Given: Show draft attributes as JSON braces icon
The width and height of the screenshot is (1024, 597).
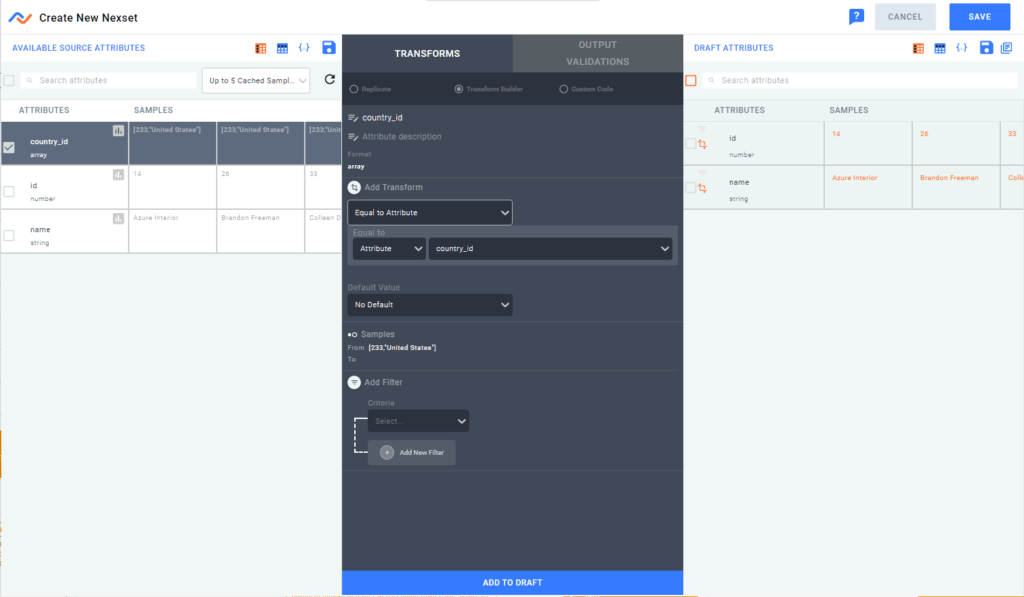Looking at the screenshot, I should click(962, 48).
